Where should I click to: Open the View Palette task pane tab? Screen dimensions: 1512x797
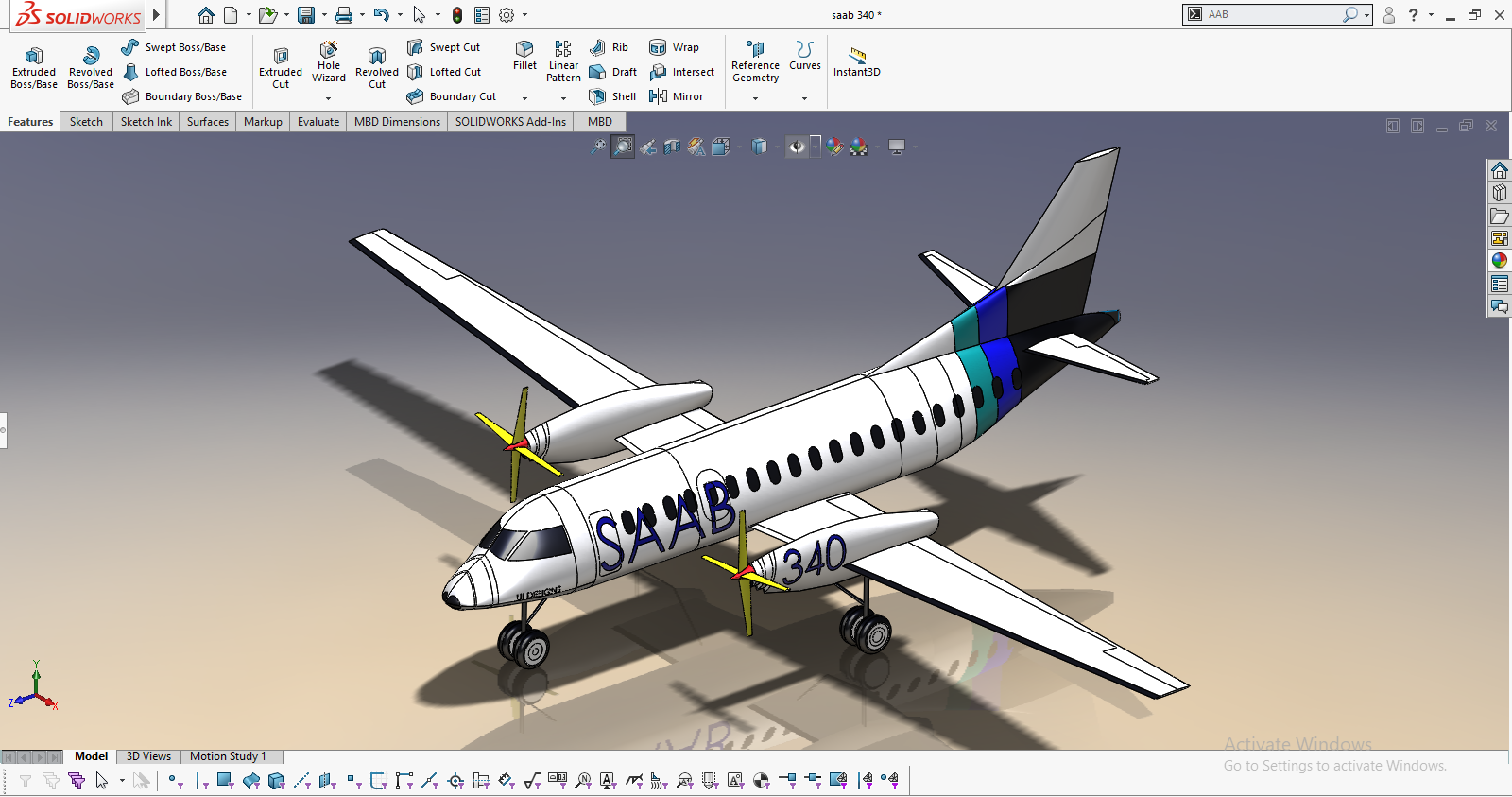(x=1500, y=238)
